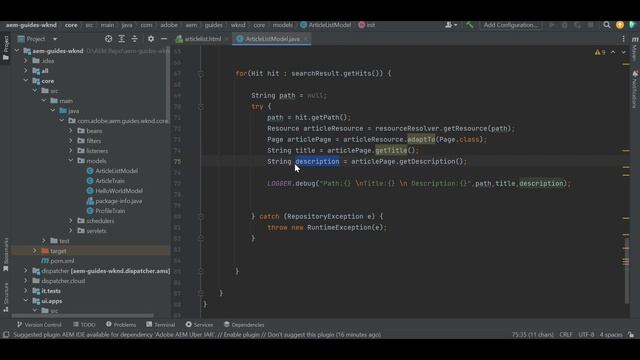Collapse aem-guides-wknd root node

pos(17,51)
